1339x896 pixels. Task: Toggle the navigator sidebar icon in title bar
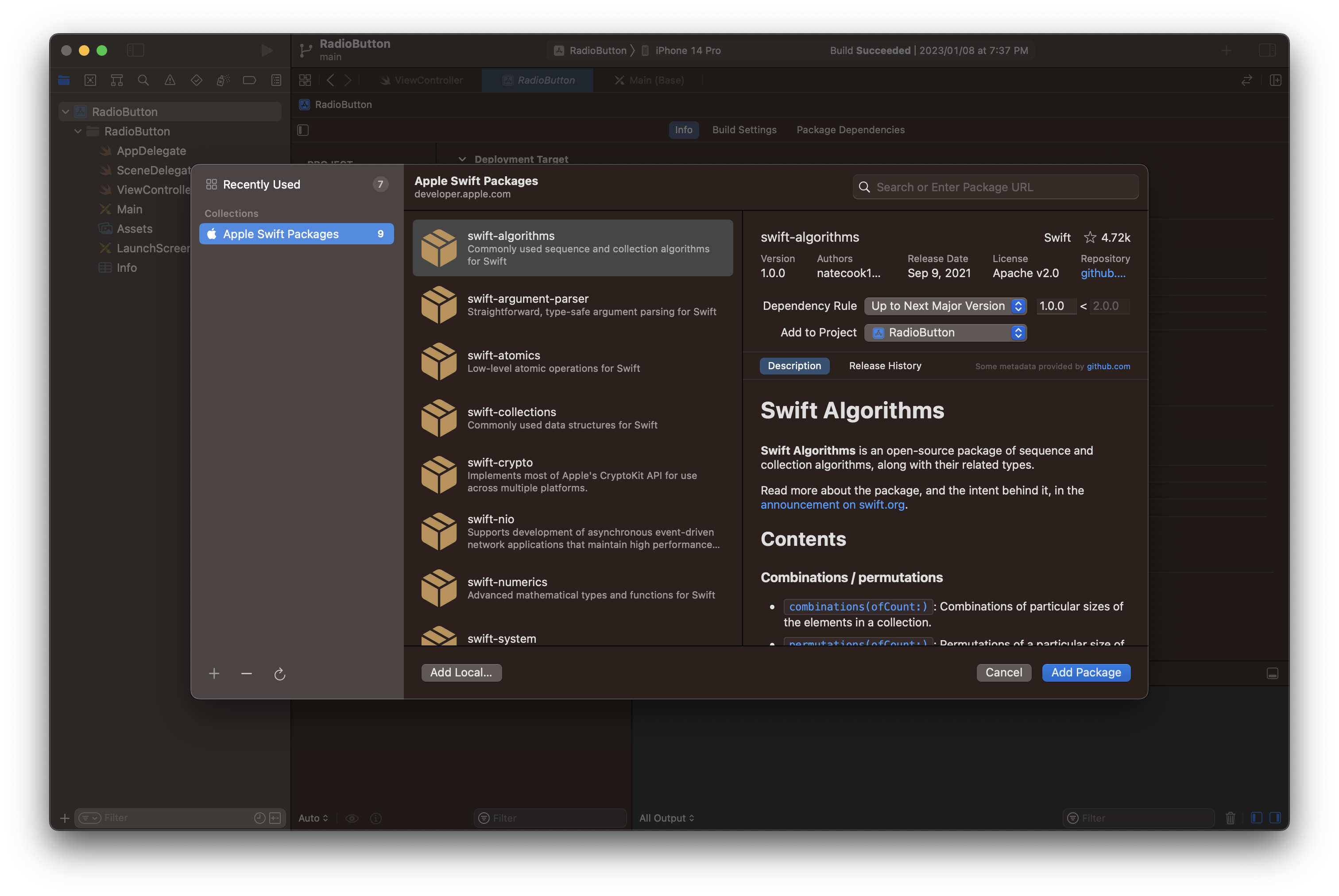point(135,50)
